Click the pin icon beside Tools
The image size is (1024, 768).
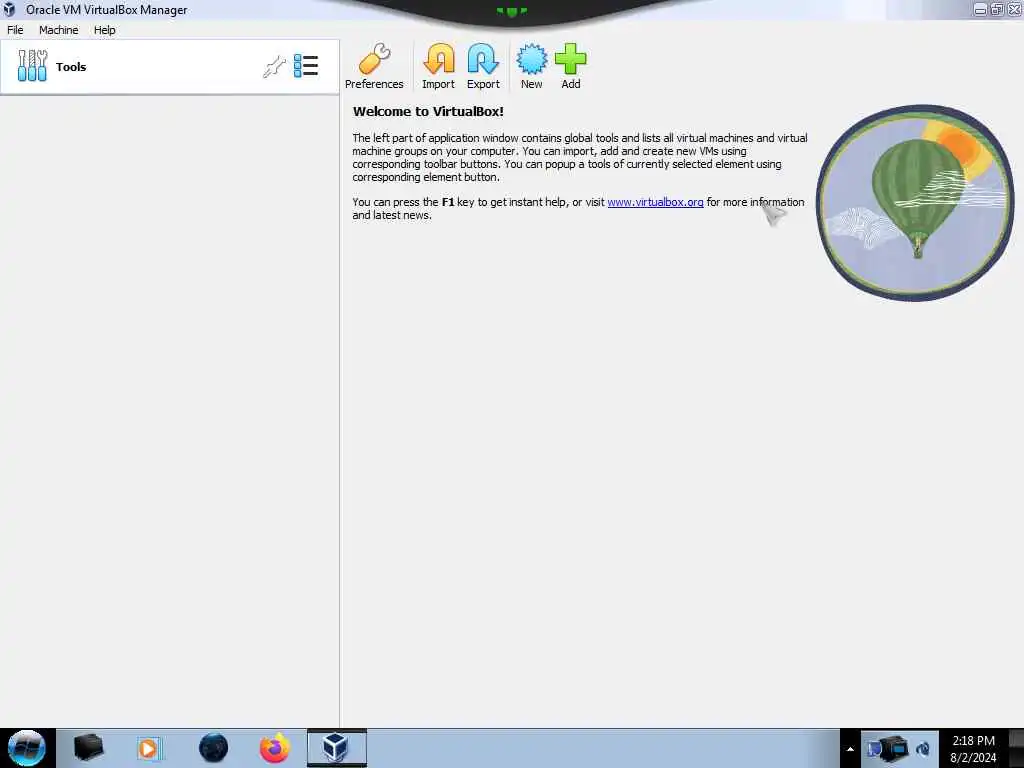coord(274,67)
